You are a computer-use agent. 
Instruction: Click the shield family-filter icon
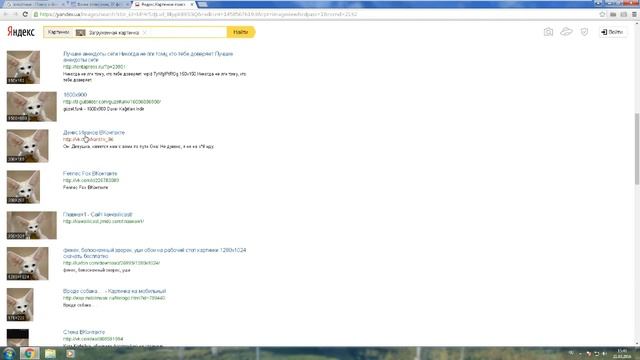[x=584, y=32]
